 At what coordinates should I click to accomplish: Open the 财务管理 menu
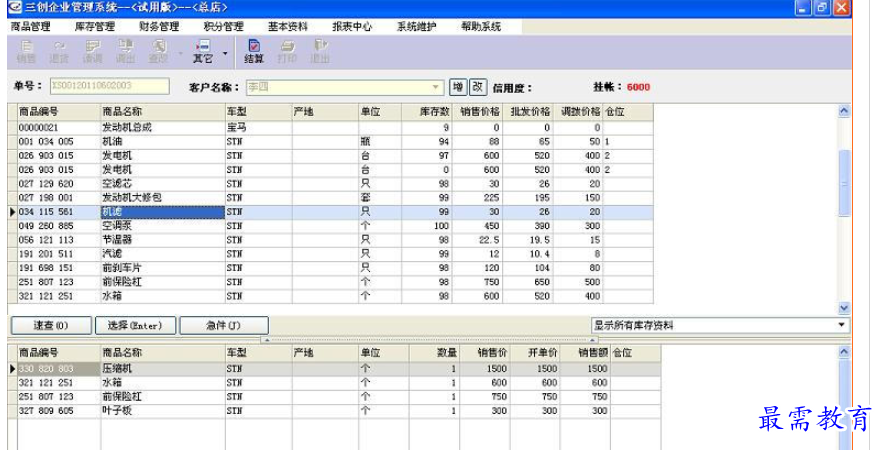pyautogui.click(x=159, y=26)
